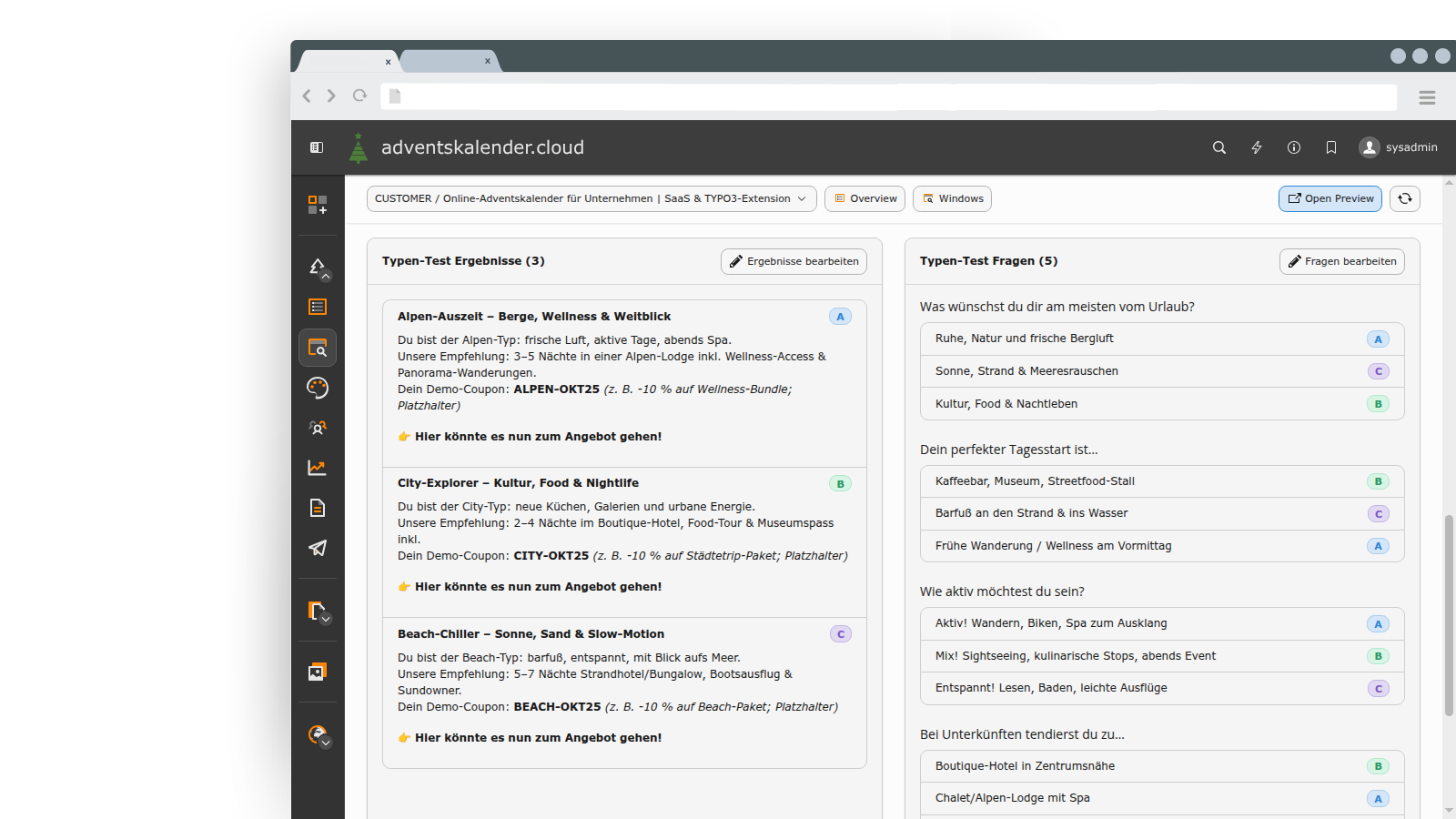The image size is (1456, 819).
Task: Open the image gallery module in sidebar
Action: [317, 672]
